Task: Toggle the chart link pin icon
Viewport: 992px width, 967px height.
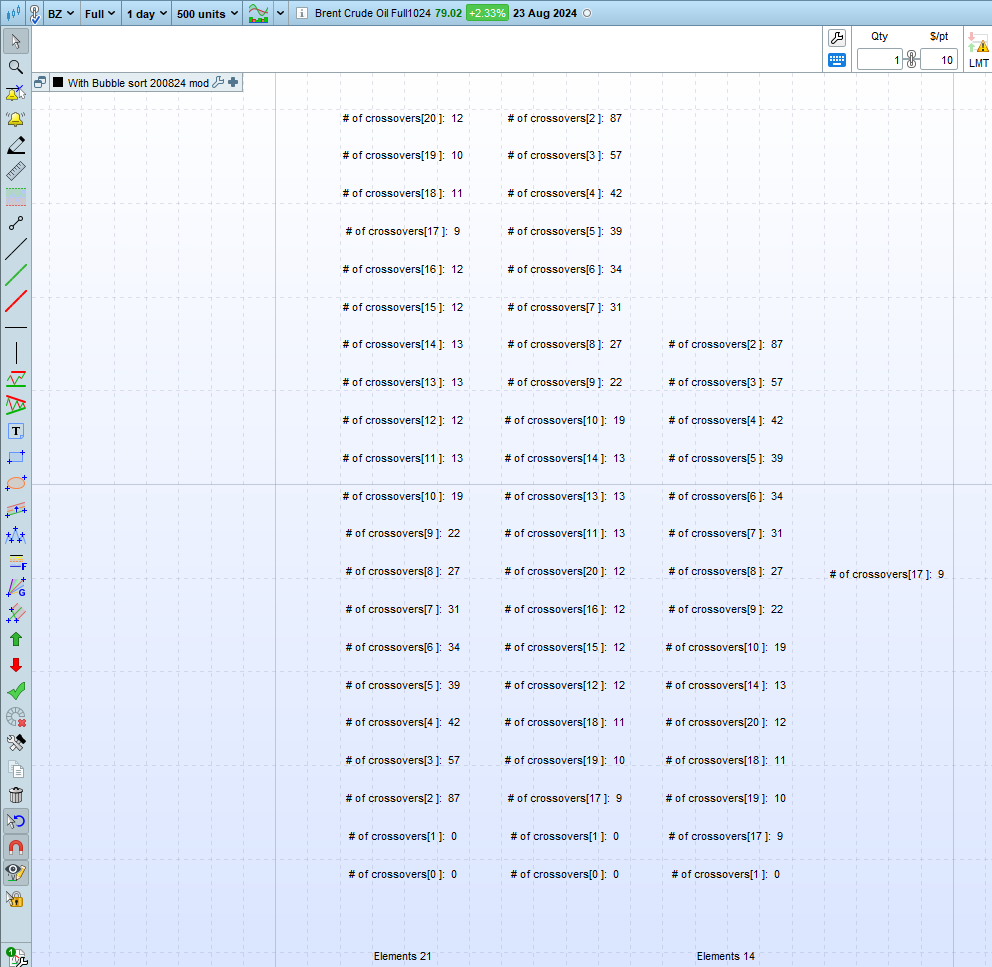Action: tap(35, 13)
